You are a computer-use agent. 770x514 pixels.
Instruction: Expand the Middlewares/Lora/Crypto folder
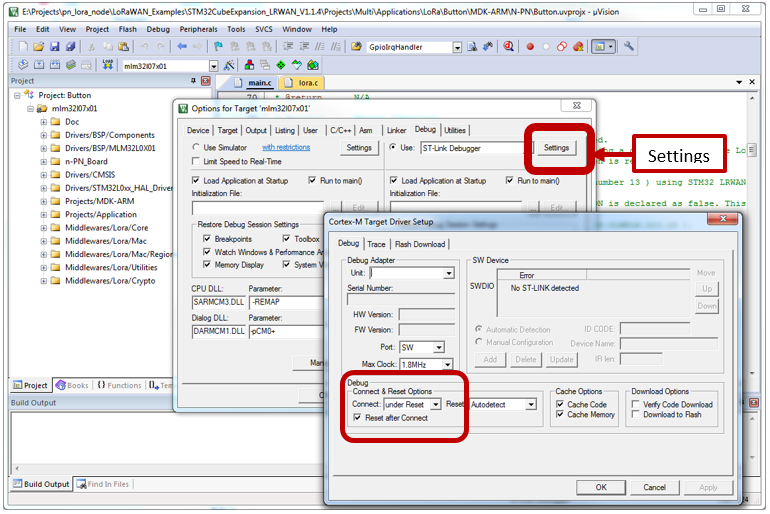(x=44, y=281)
